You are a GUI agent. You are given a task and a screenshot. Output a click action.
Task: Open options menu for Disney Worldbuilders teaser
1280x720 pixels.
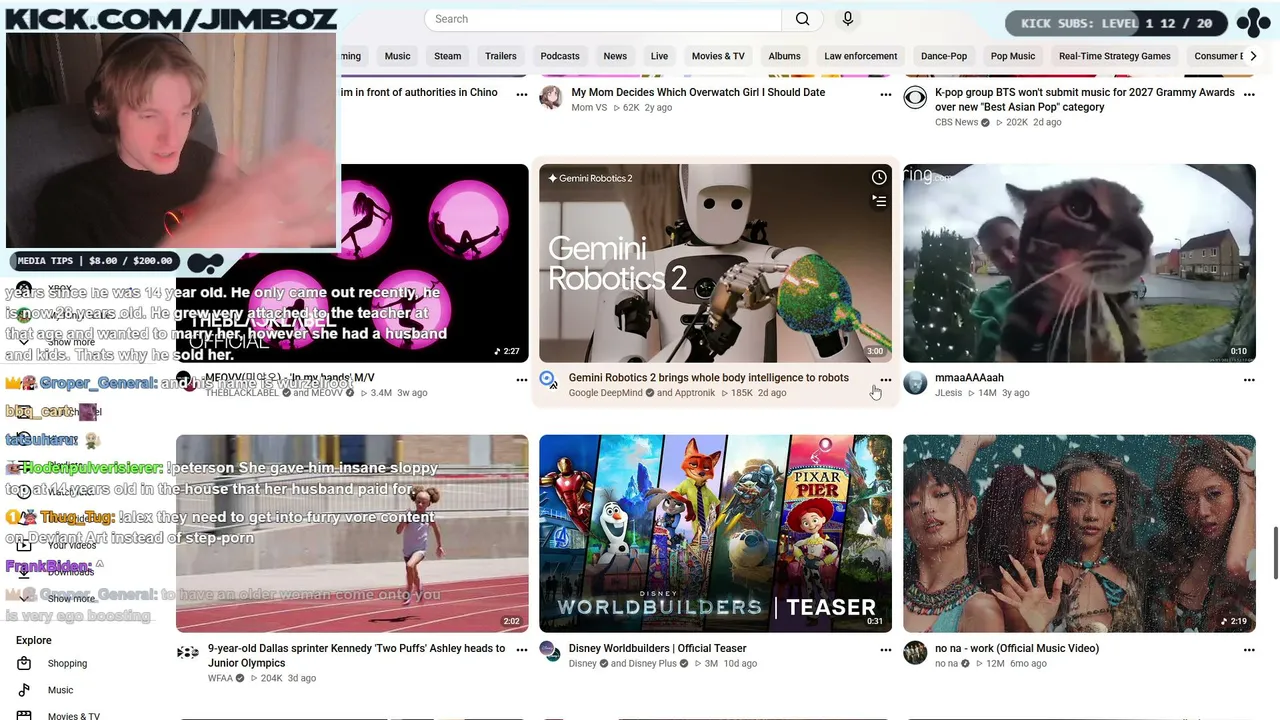(885, 650)
